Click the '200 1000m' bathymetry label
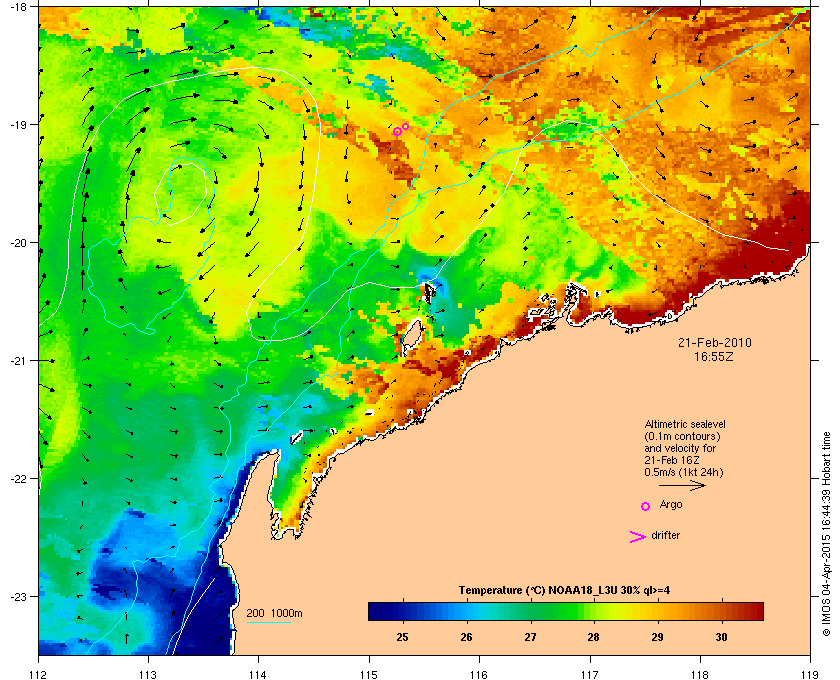This screenshot has width=840, height=680. coord(274,614)
